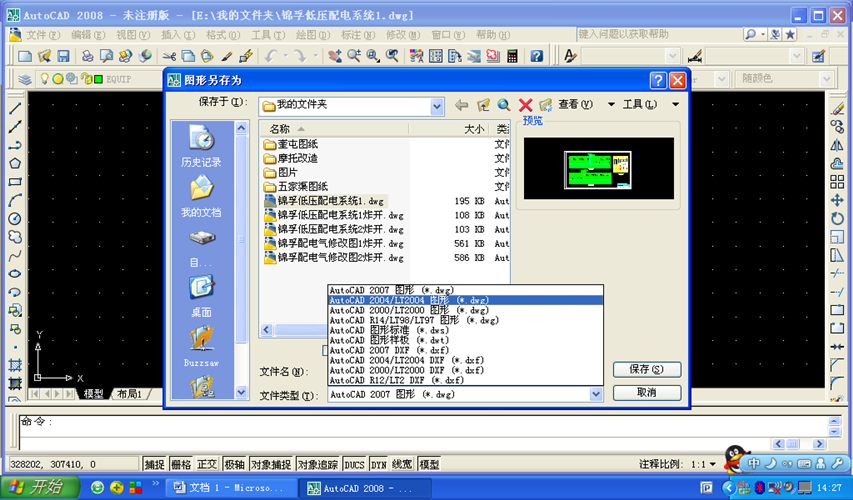Image resolution: width=853 pixels, height=500 pixels.
Task: Toggle the 栅格 grid display button
Action: (181, 464)
